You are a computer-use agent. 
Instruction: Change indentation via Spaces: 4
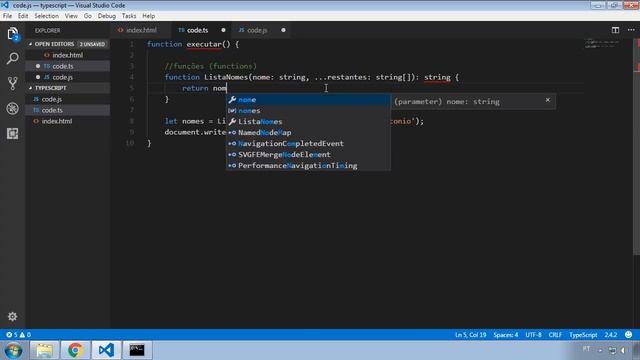(506, 335)
